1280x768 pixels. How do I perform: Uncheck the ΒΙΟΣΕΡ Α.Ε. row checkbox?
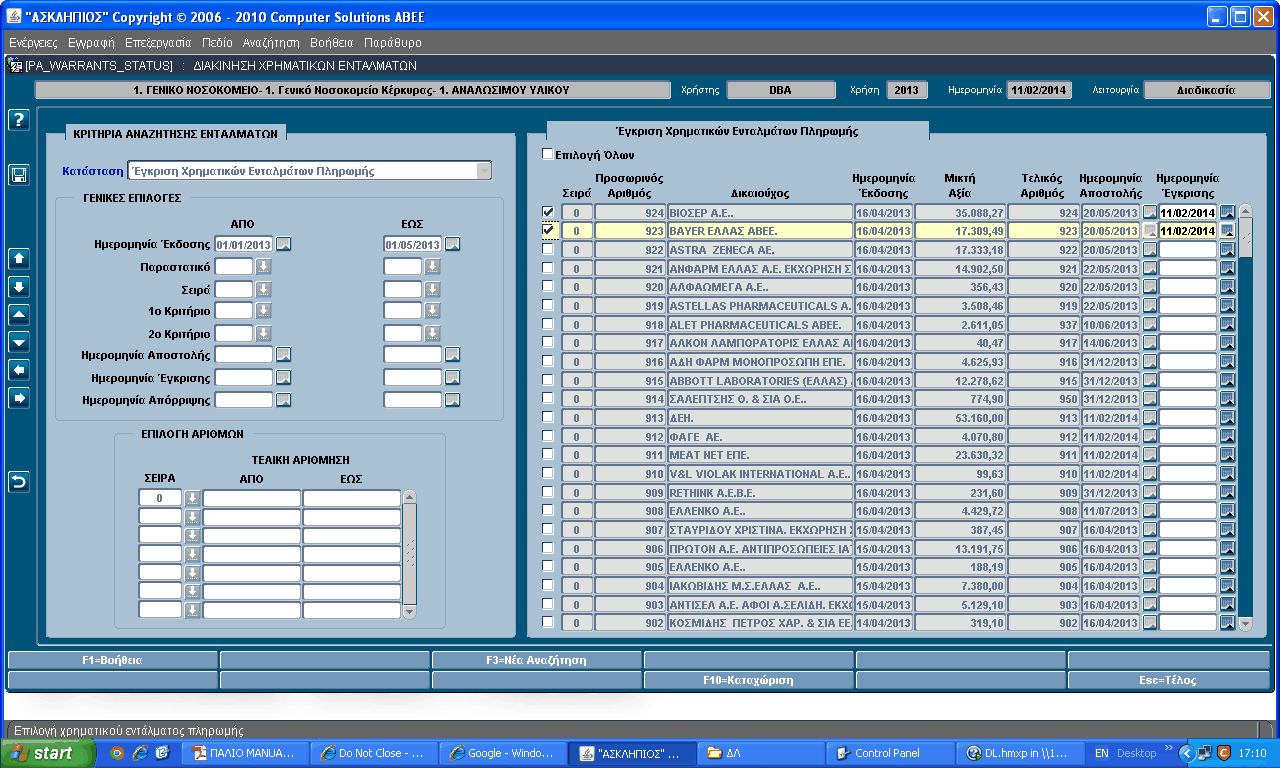(x=547, y=212)
